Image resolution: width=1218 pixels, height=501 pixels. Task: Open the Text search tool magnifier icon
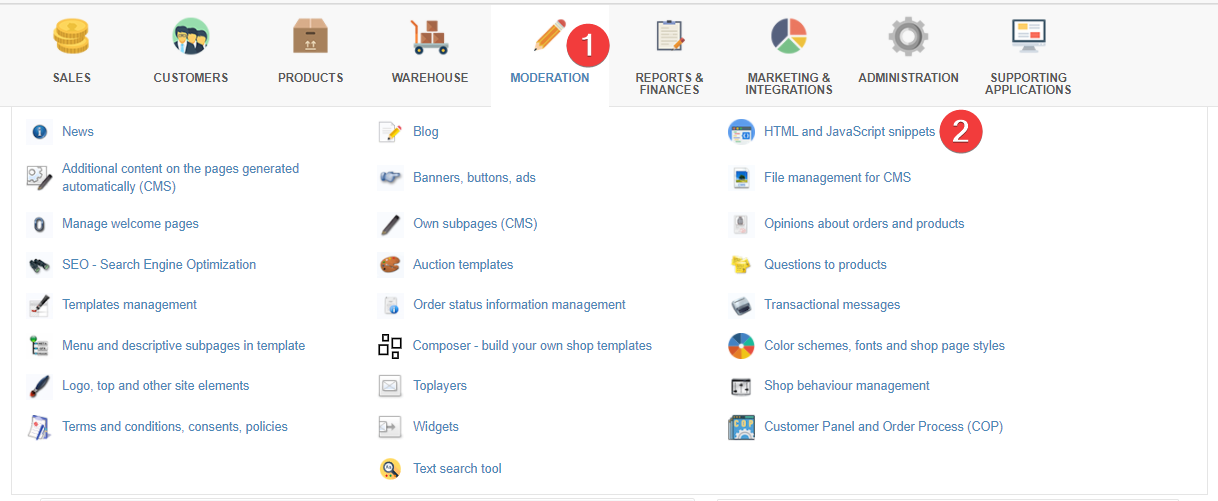(x=390, y=469)
